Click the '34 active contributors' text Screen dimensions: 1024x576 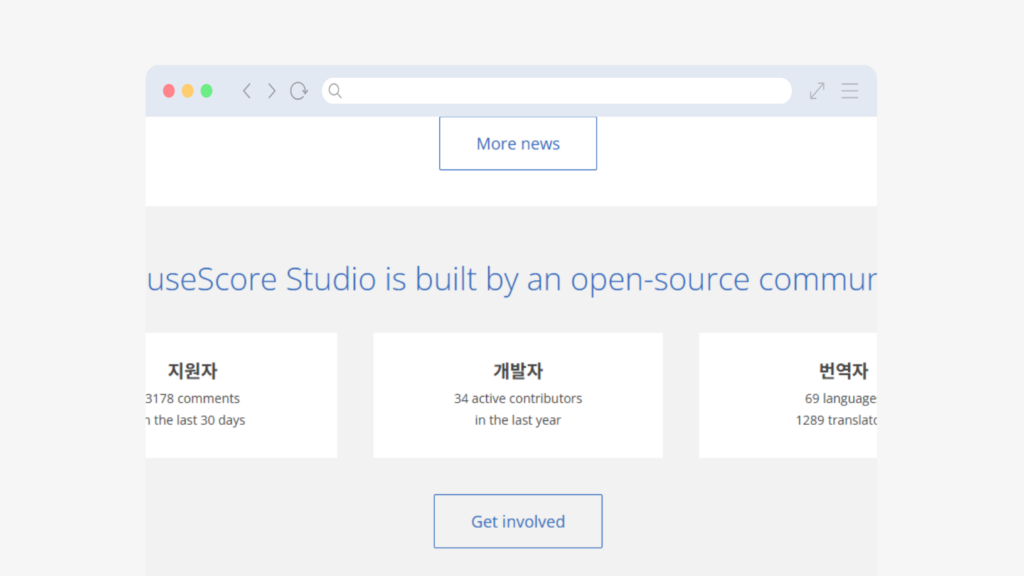pyautogui.click(x=518, y=398)
